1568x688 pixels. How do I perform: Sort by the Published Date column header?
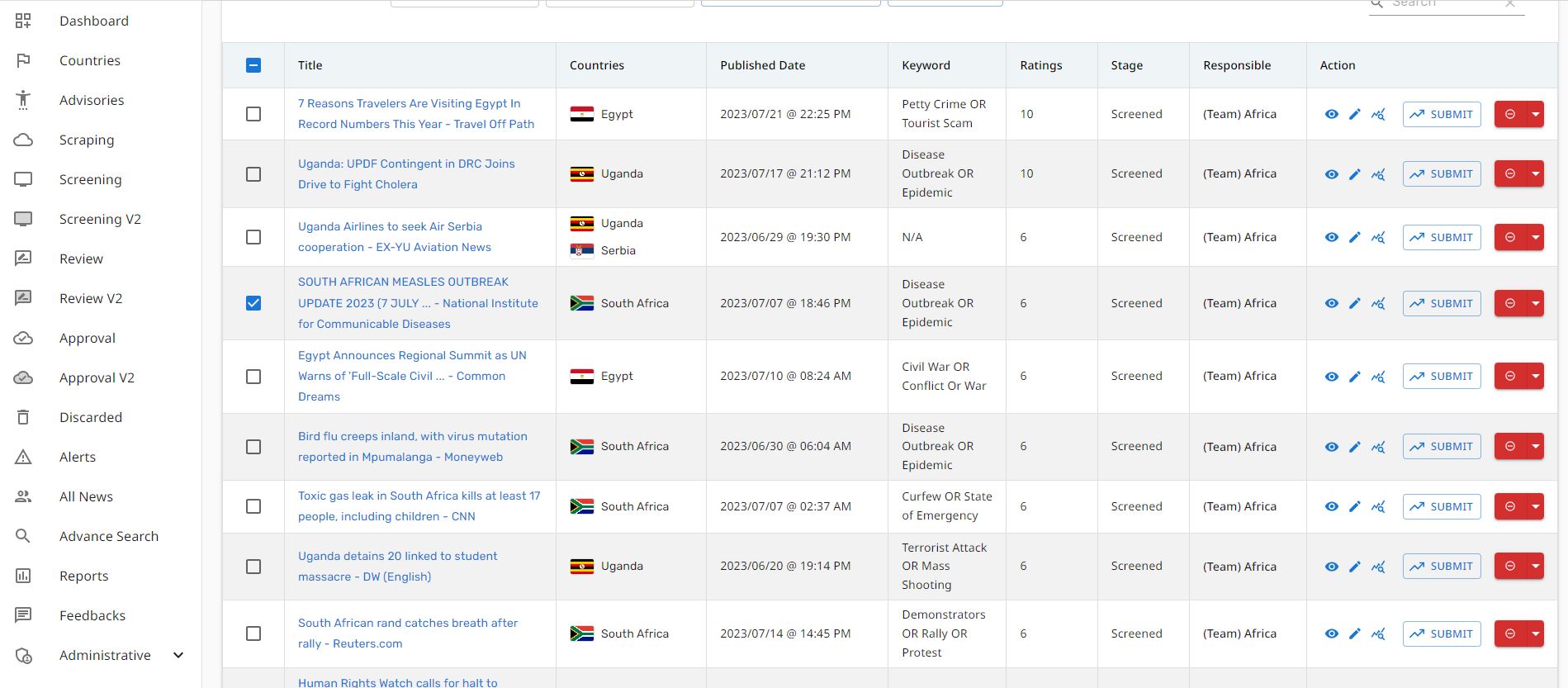click(x=762, y=65)
